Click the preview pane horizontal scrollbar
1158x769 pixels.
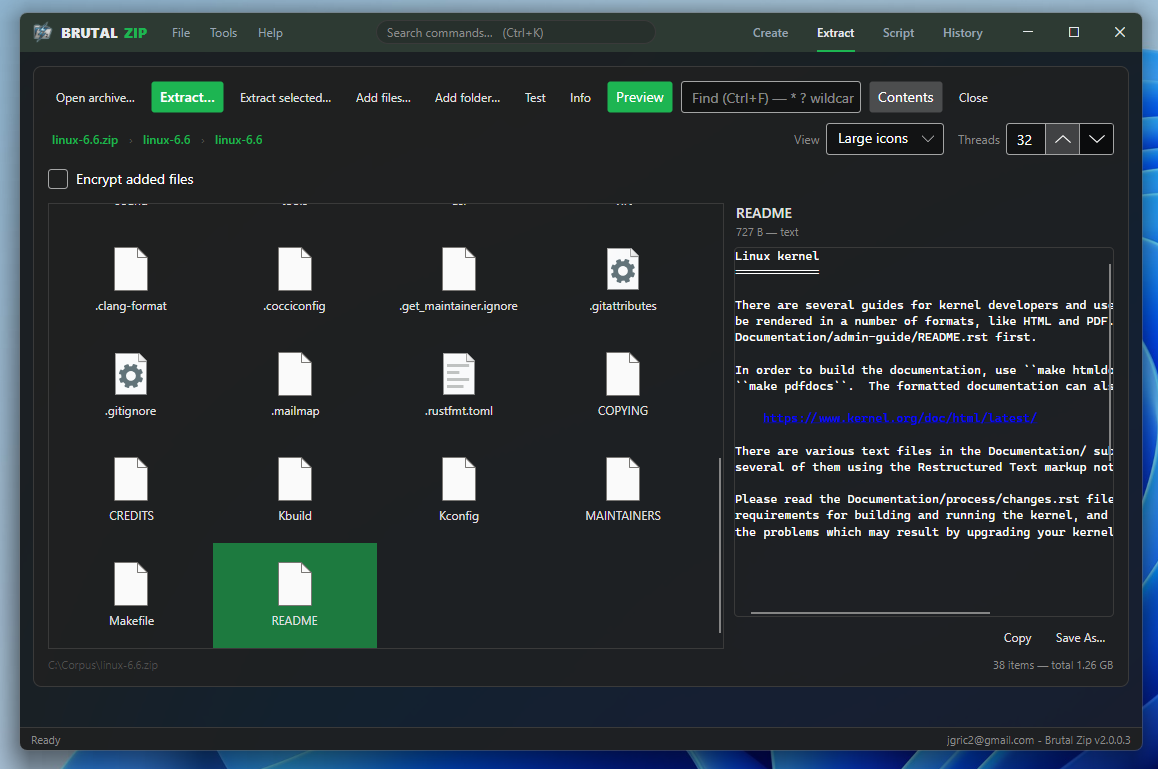point(870,612)
